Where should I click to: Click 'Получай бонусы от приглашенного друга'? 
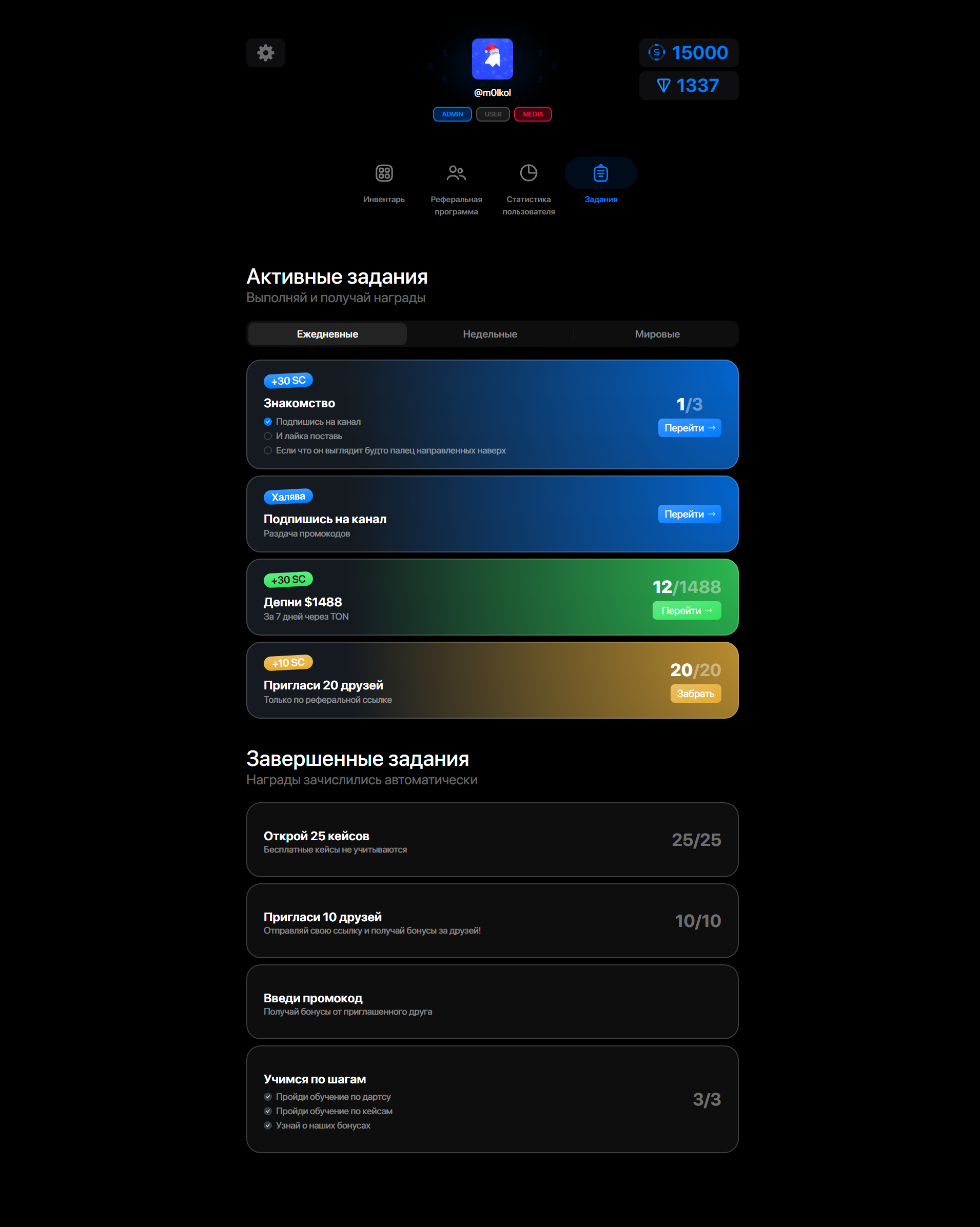[348, 1012]
